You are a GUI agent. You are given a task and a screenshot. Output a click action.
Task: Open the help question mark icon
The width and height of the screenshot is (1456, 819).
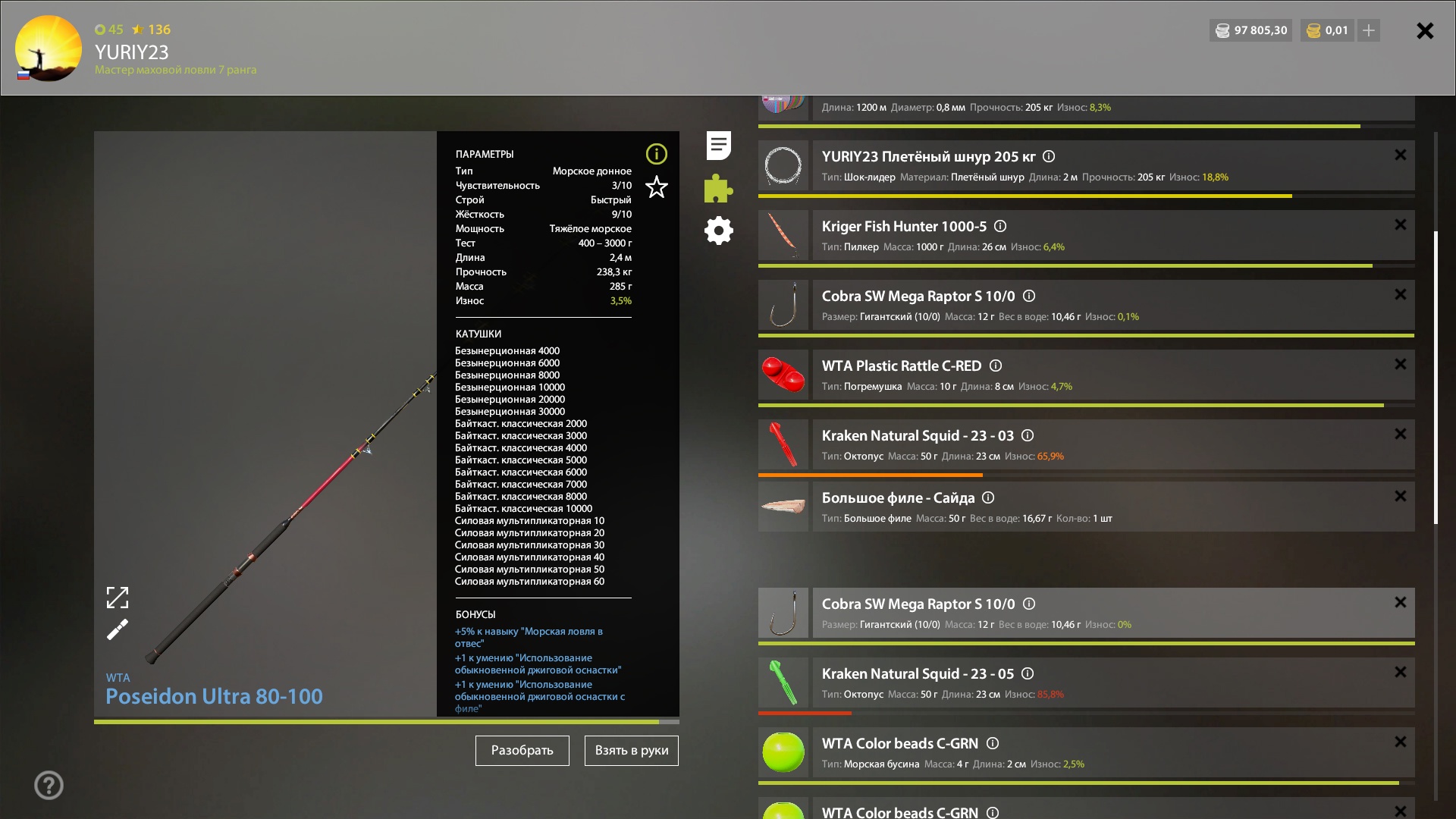click(x=49, y=785)
